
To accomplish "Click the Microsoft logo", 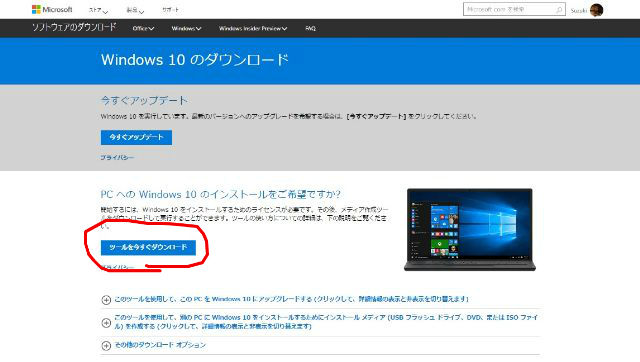I will [x=52, y=9].
